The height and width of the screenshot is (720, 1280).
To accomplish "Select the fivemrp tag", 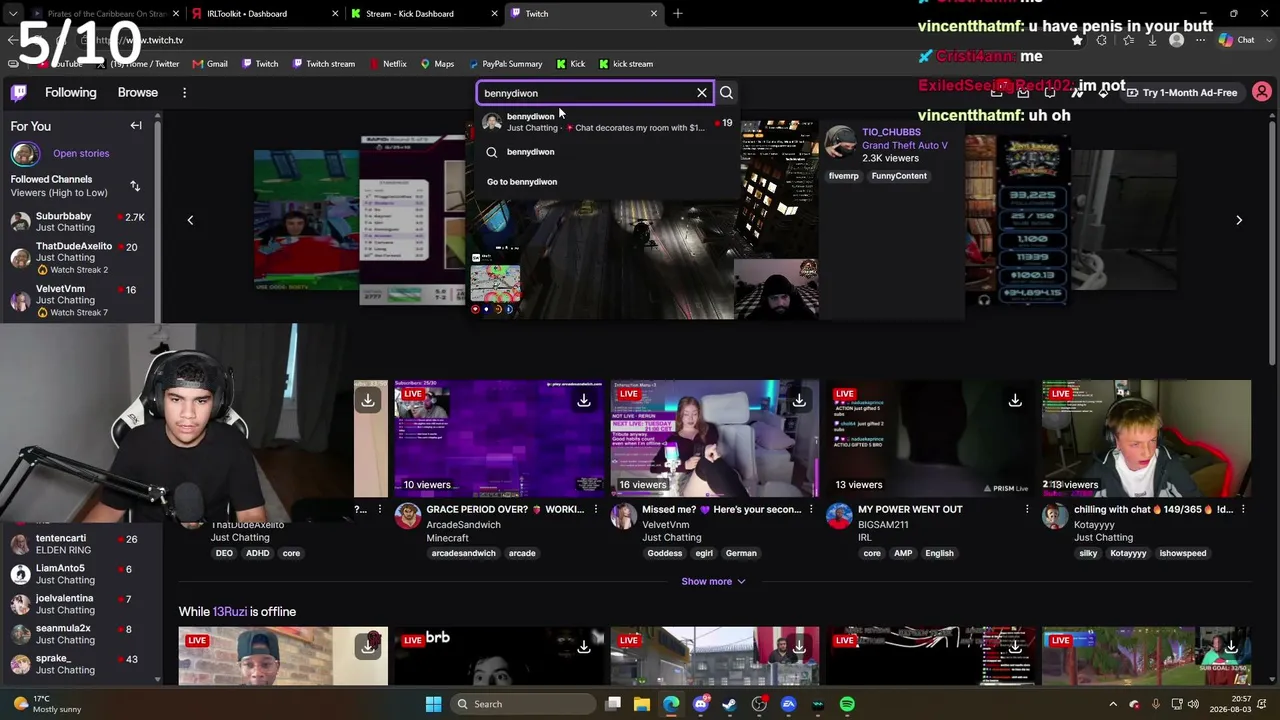I will 843,176.
